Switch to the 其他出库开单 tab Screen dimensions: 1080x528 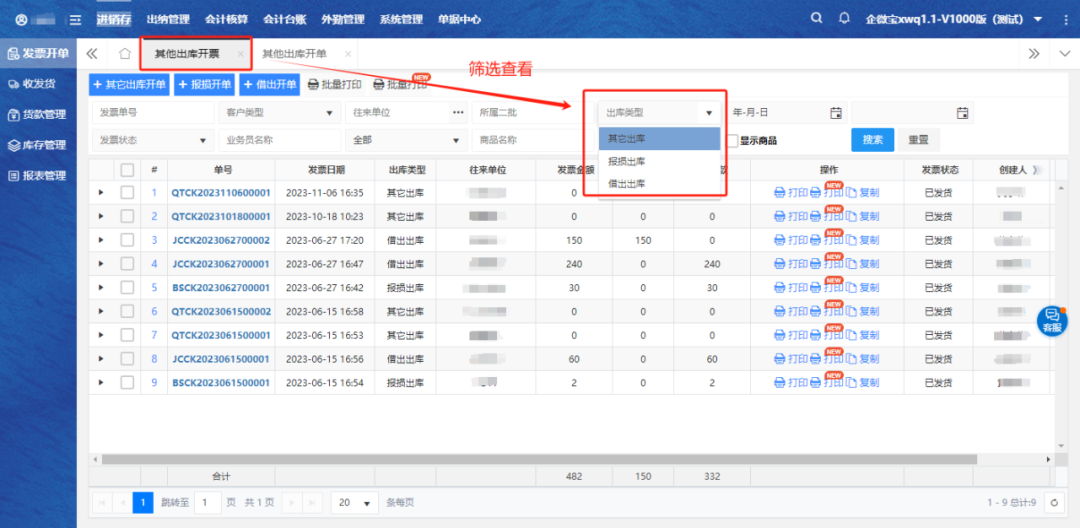click(294, 54)
